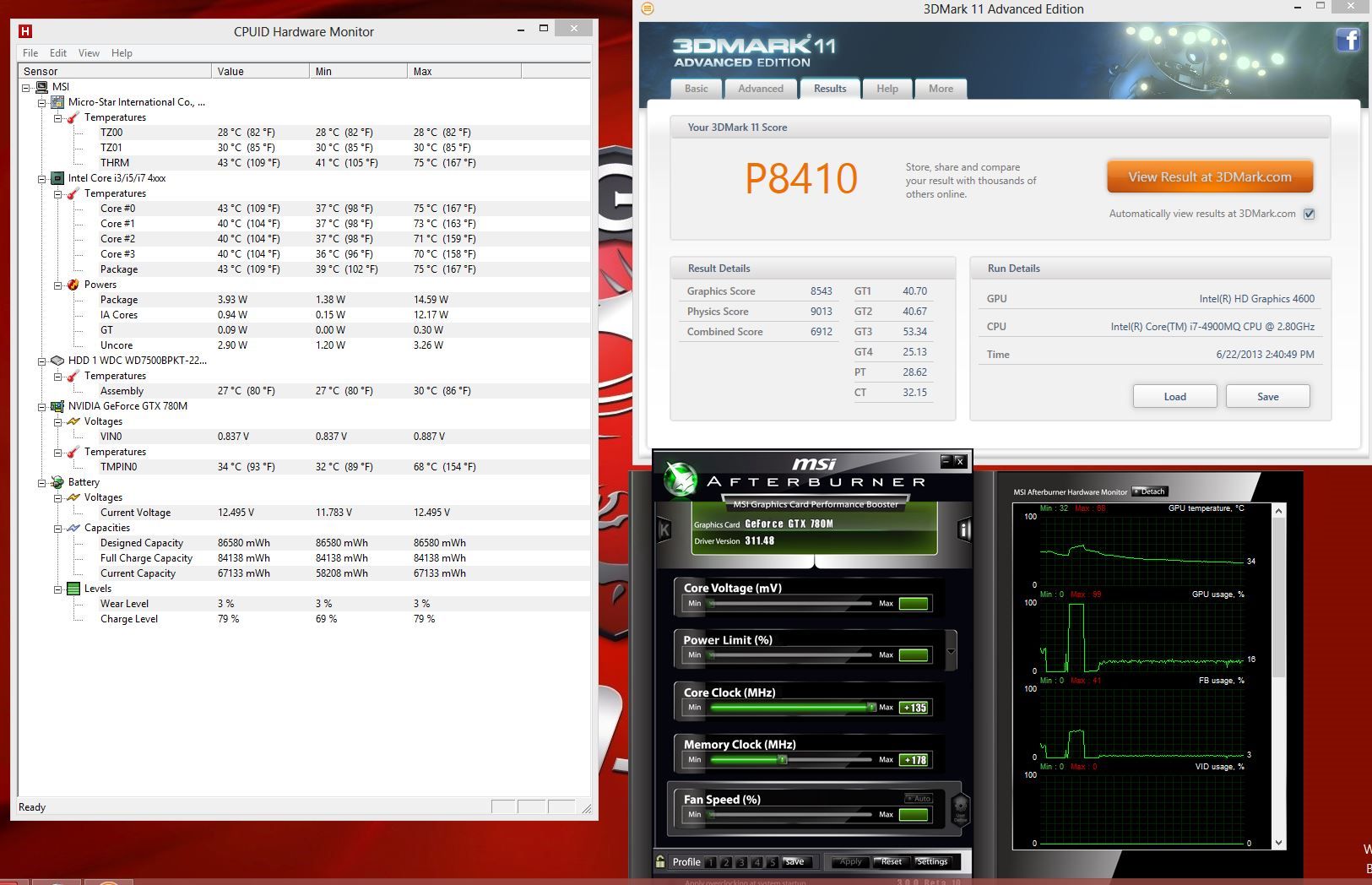The width and height of the screenshot is (1372, 885).
Task: Detach the Afterburner Hardware Monitor
Action: coord(1149,491)
